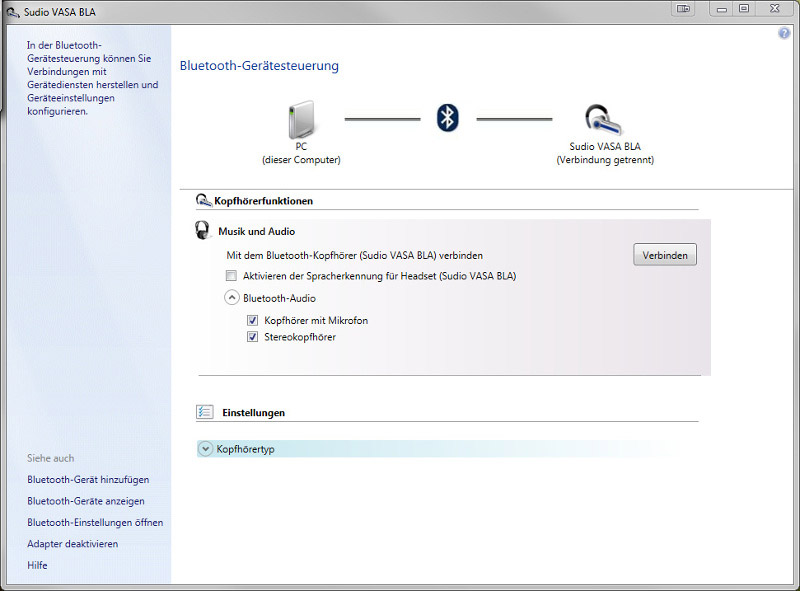Click the Bluetooth logo icon
This screenshot has height=591, width=800.
tap(447, 118)
